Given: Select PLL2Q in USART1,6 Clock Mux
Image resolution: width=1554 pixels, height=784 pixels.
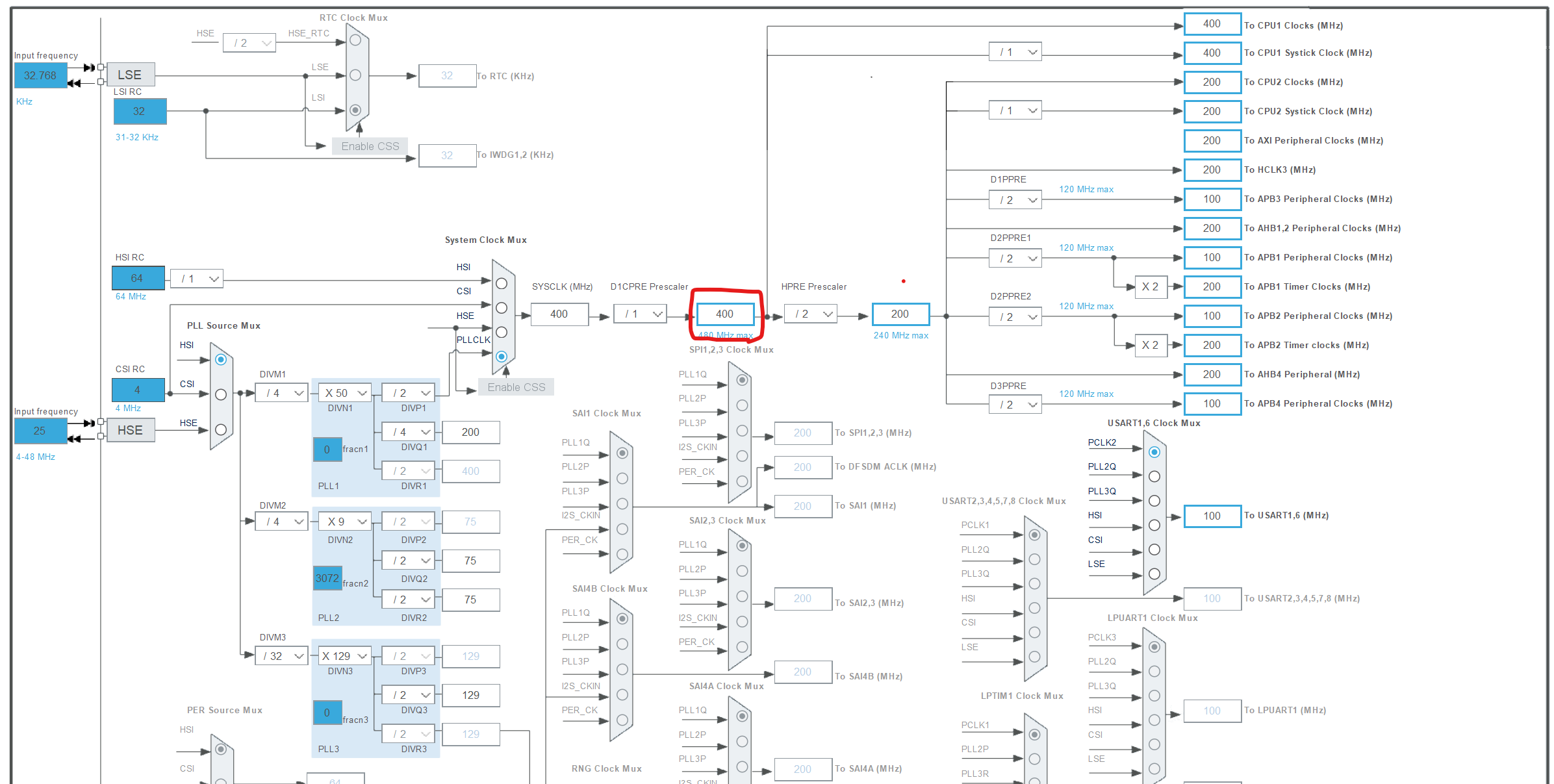Looking at the screenshot, I should pos(1154,476).
